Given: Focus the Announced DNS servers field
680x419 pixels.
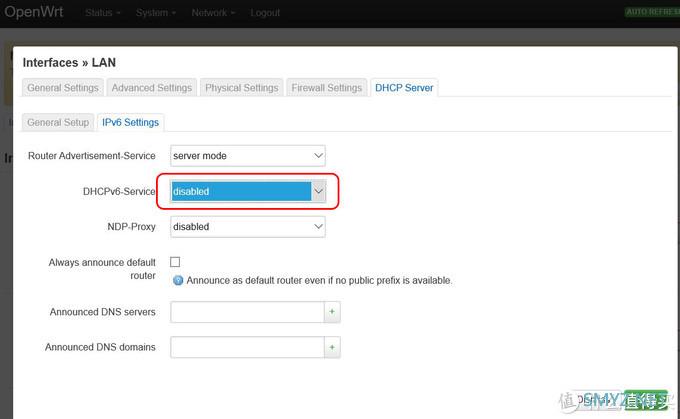Looking at the screenshot, I should click(247, 312).
